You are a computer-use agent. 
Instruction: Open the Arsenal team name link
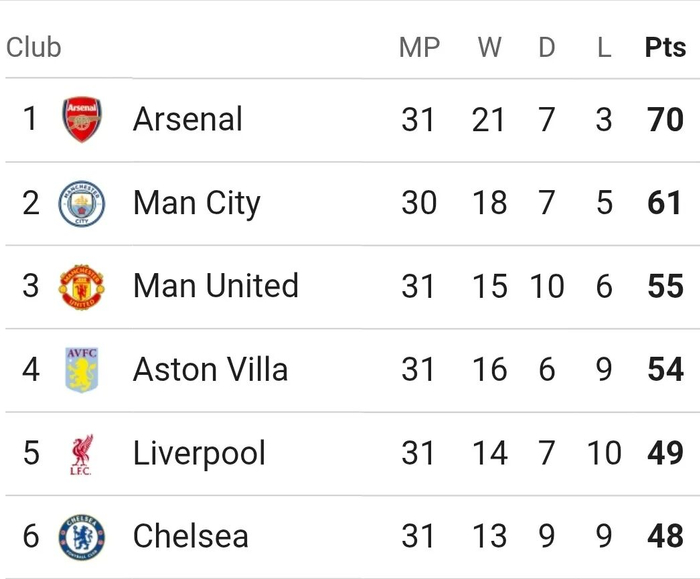pyautogui.click(x=188, y=119)
